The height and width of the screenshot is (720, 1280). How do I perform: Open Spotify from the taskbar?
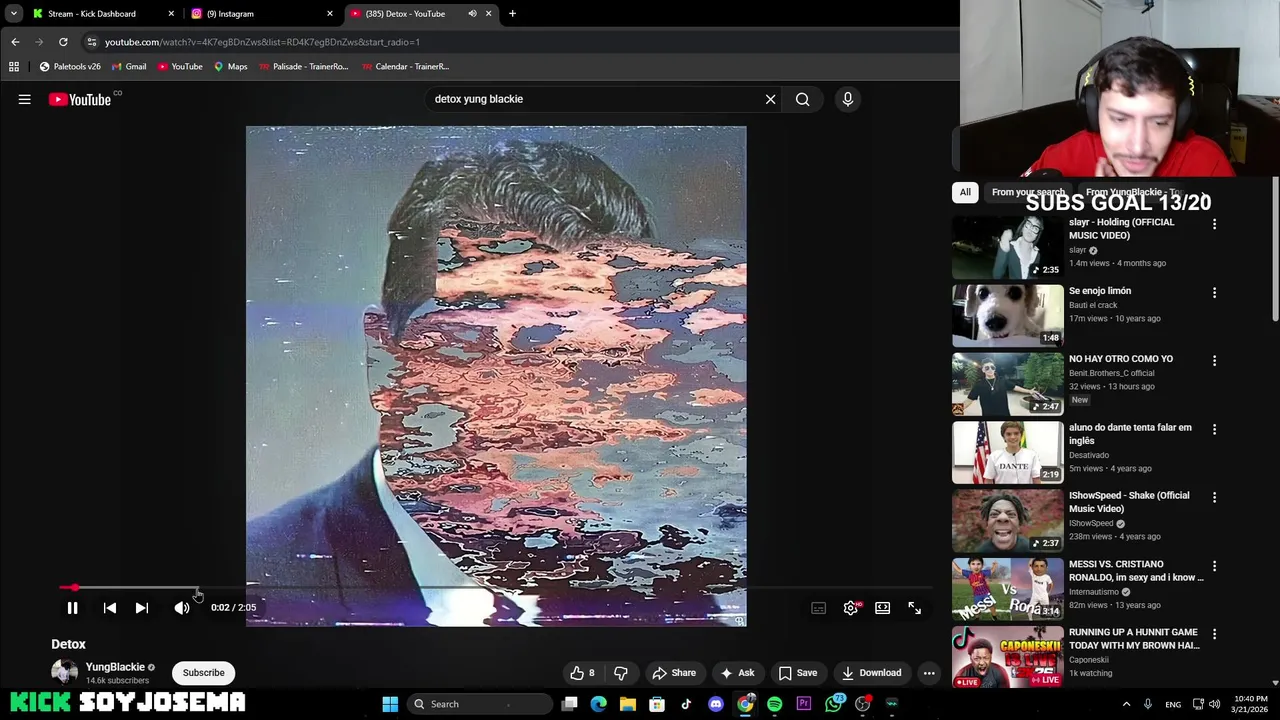click(x=774, y=704)
